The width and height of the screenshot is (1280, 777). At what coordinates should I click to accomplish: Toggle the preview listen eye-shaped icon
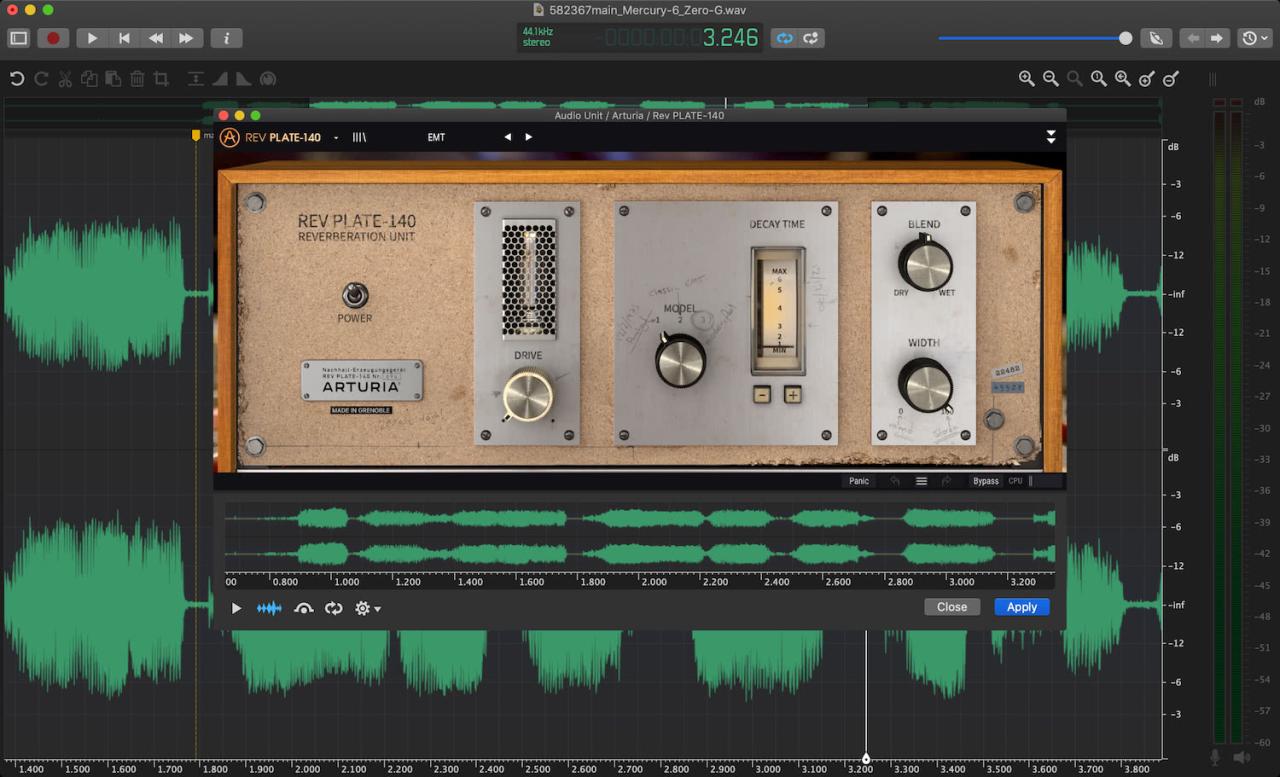coord(304,608)
